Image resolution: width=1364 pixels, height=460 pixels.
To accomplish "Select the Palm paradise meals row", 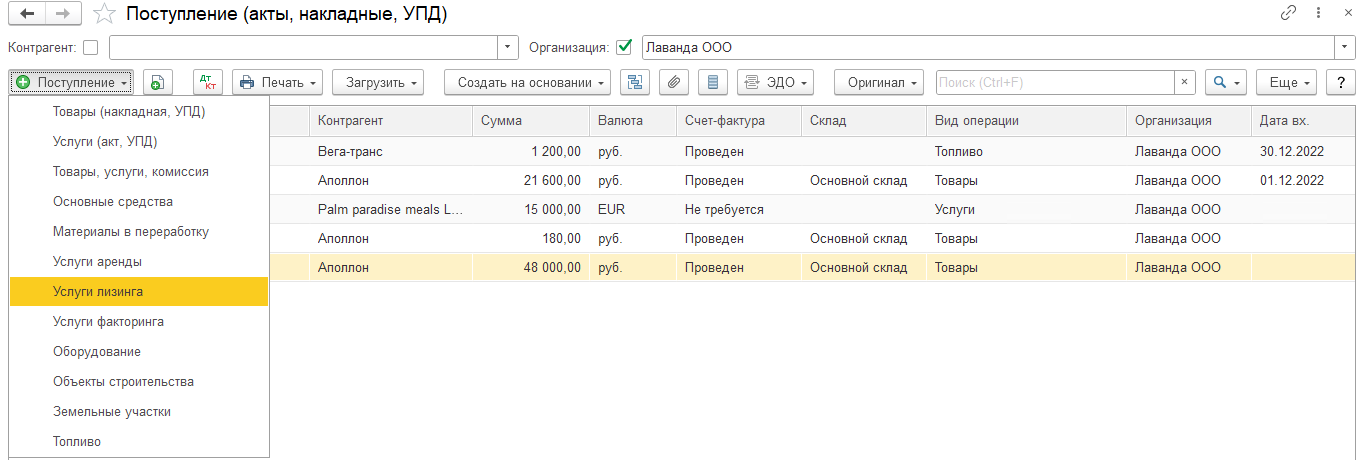I will (x=391, y=210).
